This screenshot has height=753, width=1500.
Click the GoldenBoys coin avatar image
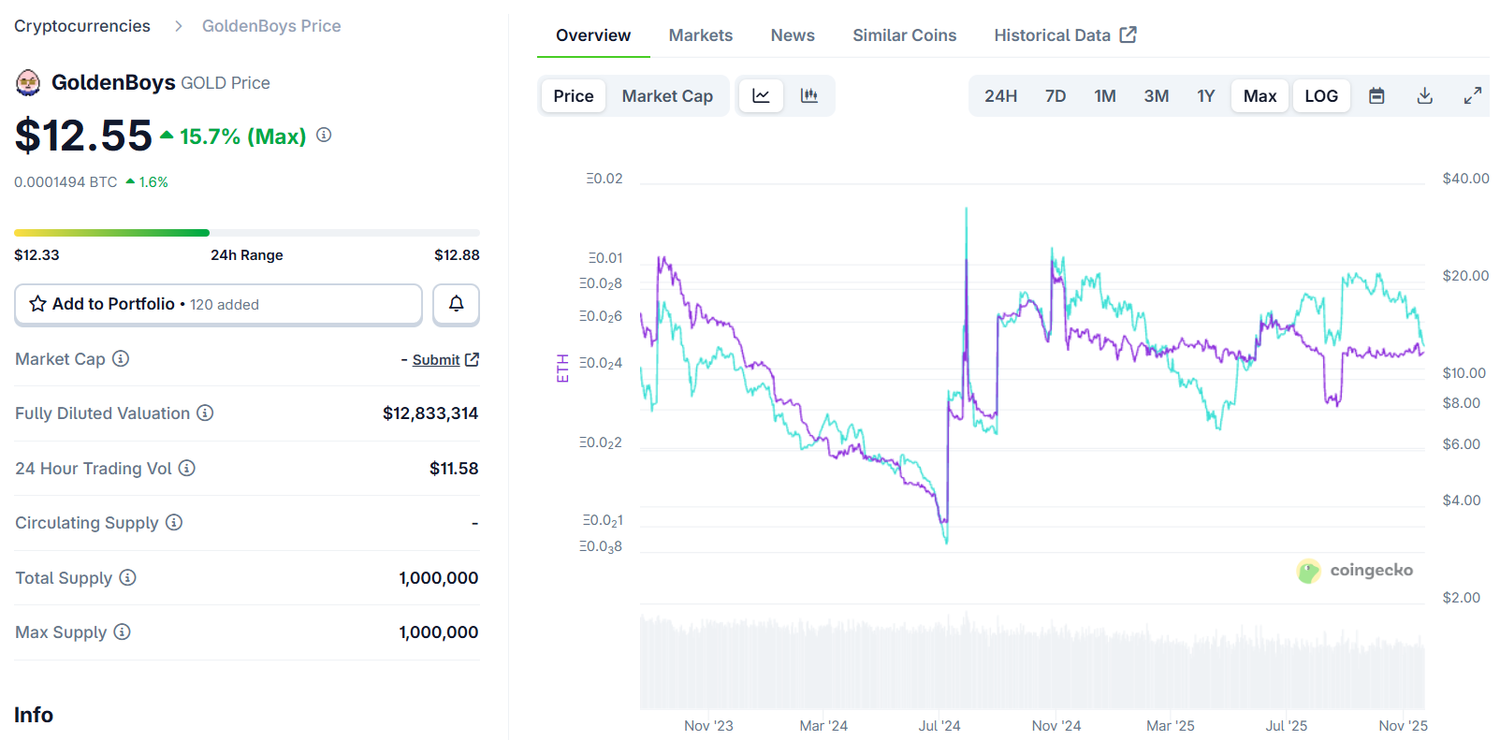[27, 82]
